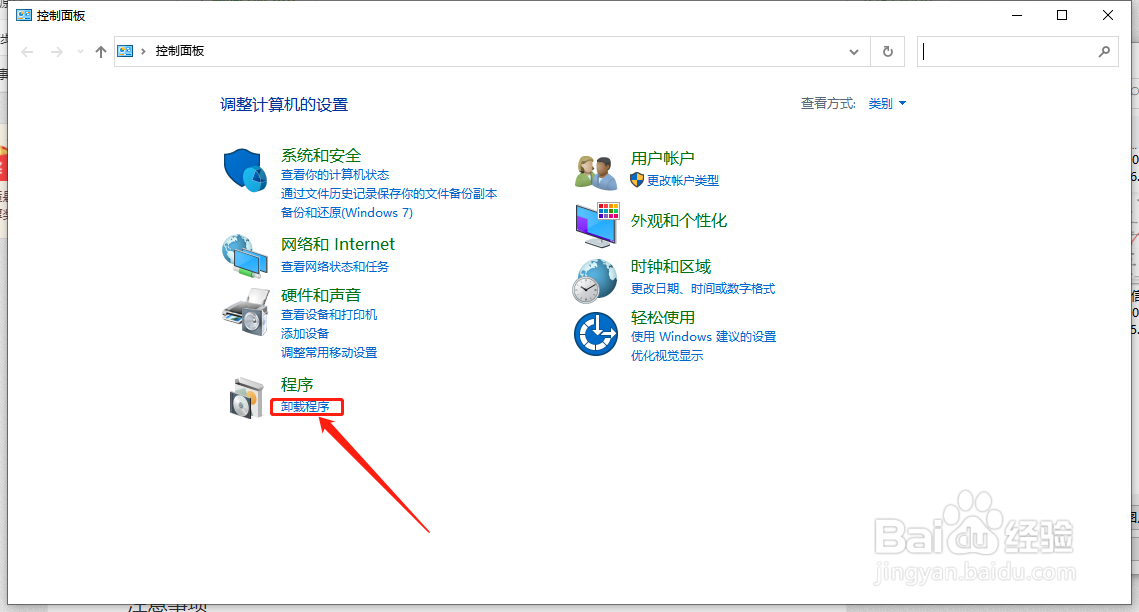
Task: Open the recent locations chevron next to forward
Action: pos(79,50)
